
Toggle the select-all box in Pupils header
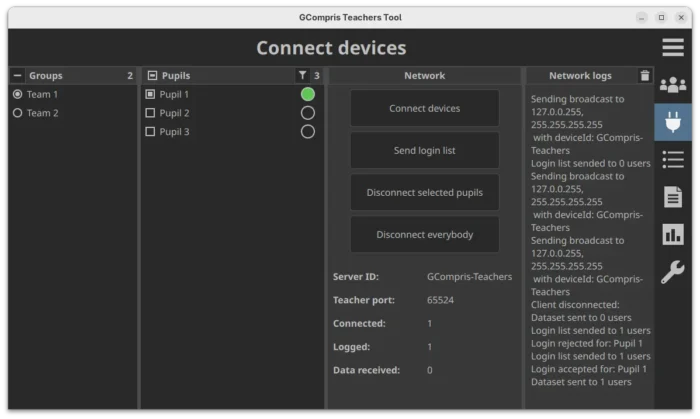[151, 75]
